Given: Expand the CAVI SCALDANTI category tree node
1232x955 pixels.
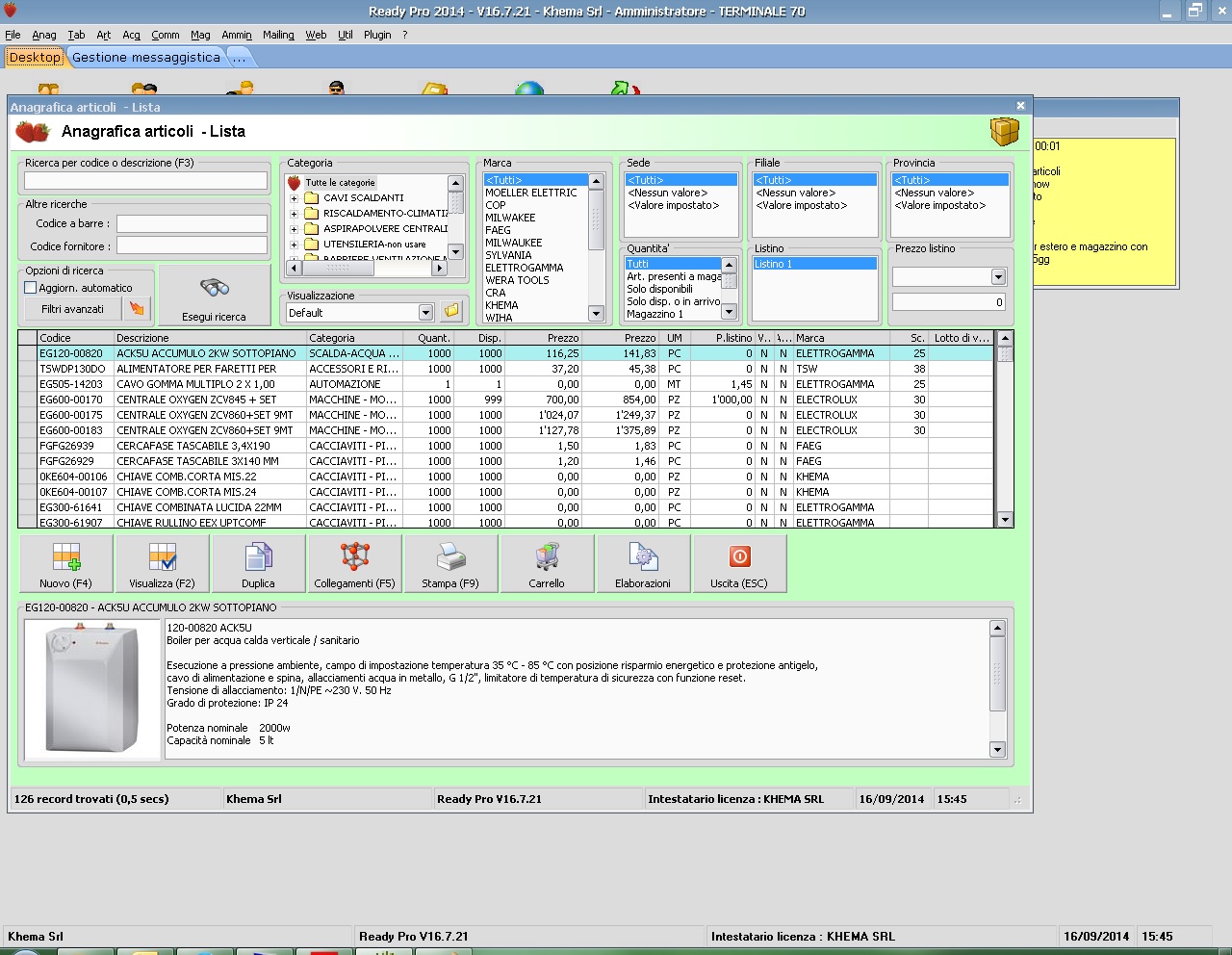Looking at the screenshot, I should [295, 198].
